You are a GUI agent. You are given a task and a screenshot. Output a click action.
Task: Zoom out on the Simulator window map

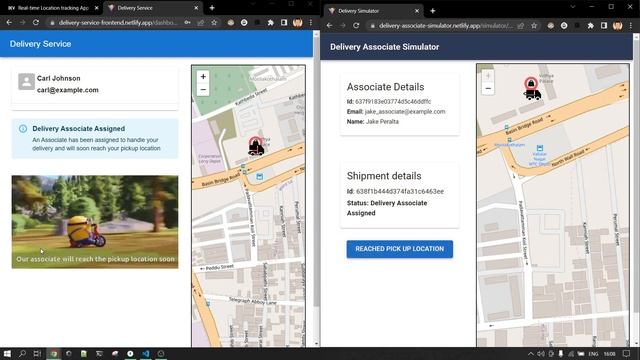(488, 88)
